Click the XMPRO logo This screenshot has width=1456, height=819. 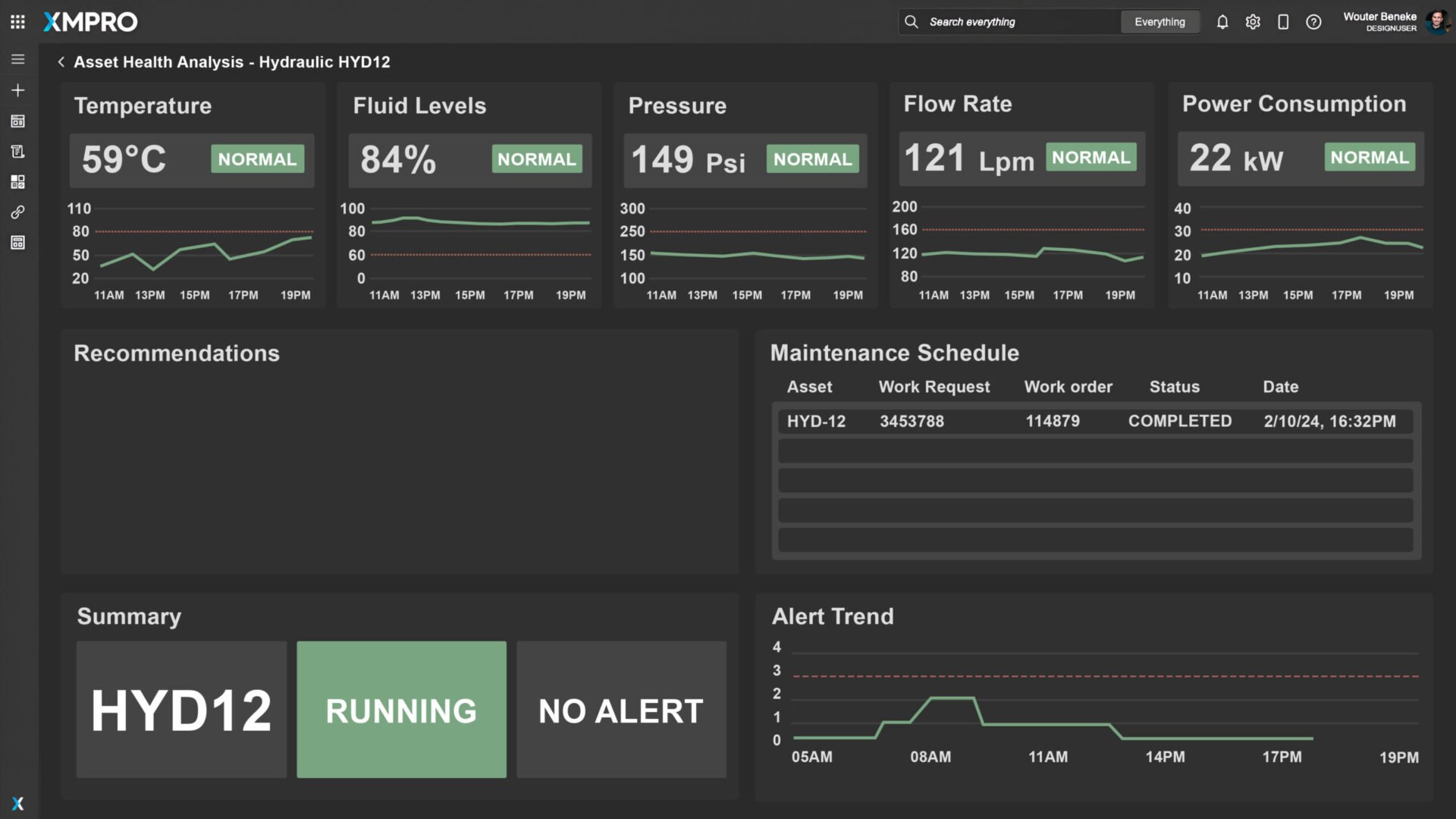tap(90, 22)
